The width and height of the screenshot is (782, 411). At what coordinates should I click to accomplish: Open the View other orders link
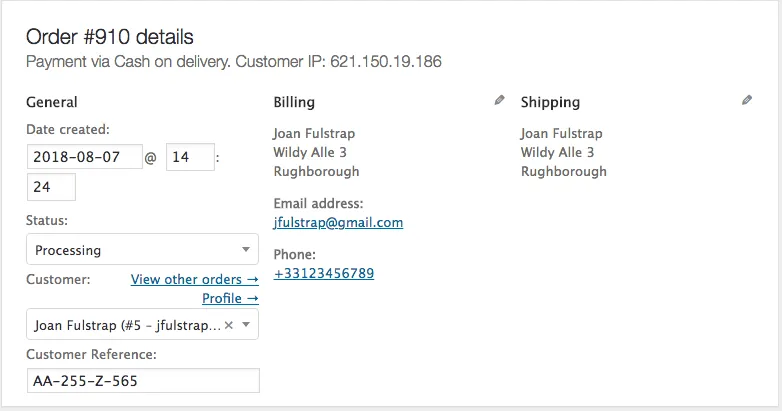(194, 279)
